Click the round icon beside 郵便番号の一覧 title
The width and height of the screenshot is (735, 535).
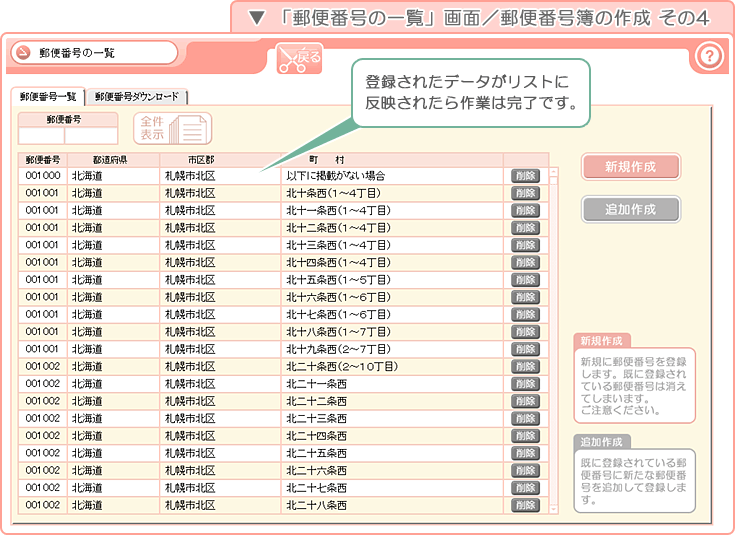coord(23,54)
